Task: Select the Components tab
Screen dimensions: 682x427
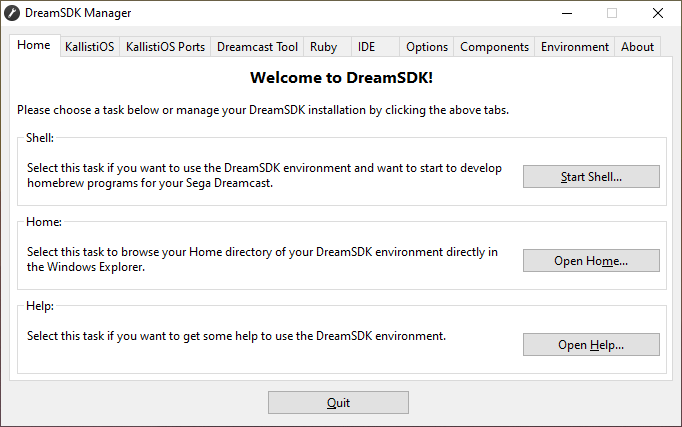Action: click(x=494, y=47)
